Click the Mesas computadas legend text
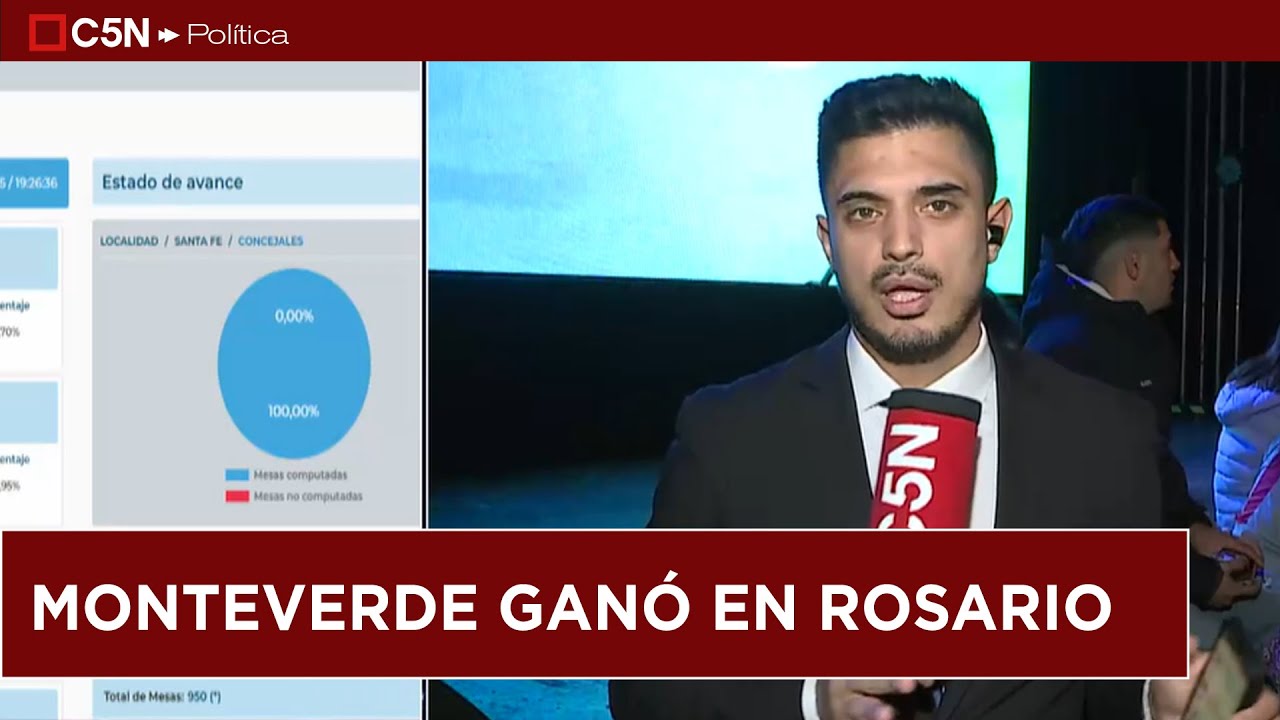This screenshot has width=1280, height=720. pyautogui.click(x=300, y=476)
